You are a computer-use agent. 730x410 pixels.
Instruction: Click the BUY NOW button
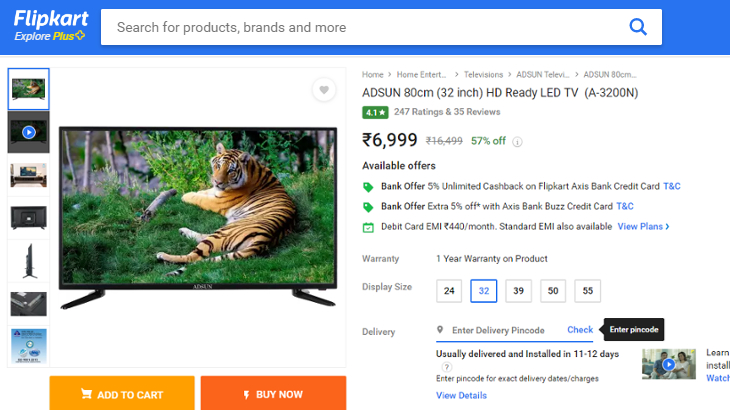(272, 394)
